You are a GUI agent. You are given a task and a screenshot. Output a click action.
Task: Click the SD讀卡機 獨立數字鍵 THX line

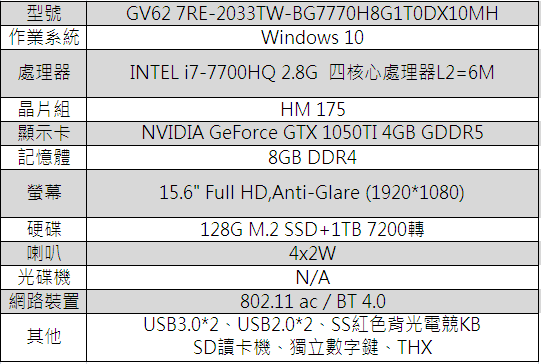[312, 347]
